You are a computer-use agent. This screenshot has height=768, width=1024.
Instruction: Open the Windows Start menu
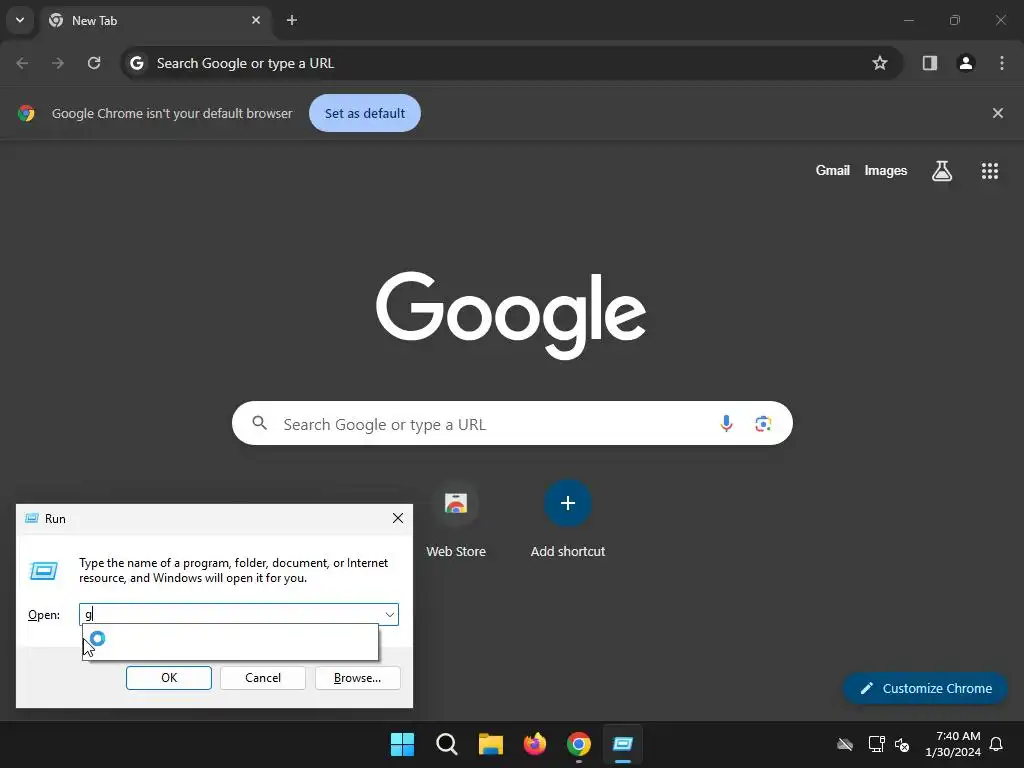point(402,744)
